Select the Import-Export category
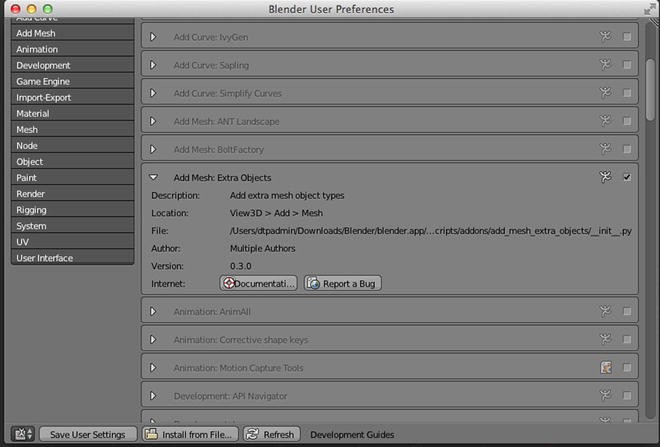The height and width of the screenshot is (447, 660). (x=72, y=97)
